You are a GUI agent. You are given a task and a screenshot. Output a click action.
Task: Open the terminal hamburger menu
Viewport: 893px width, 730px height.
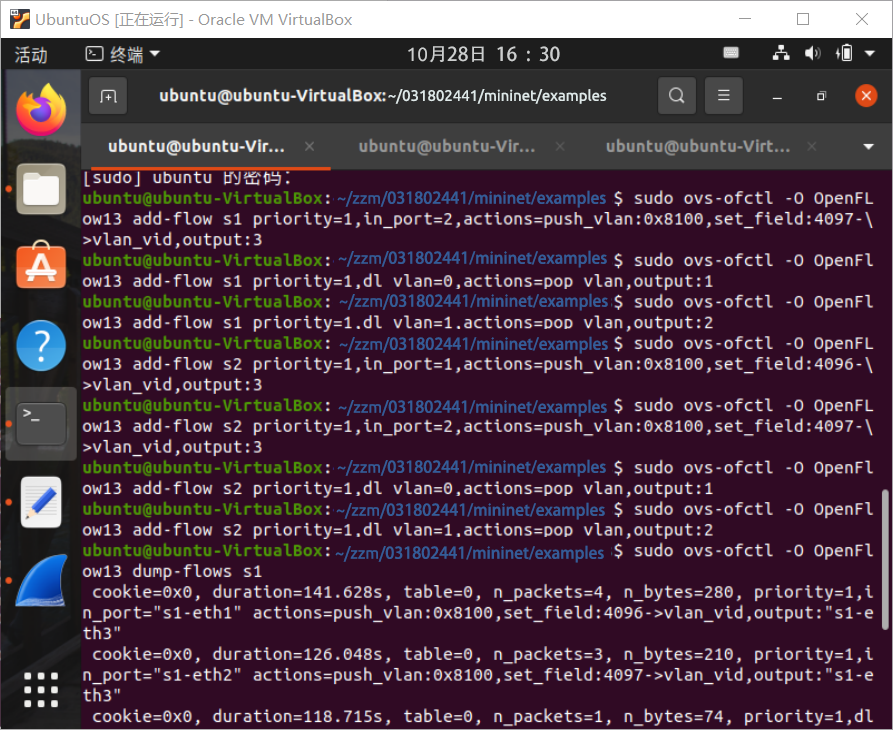[x=724, y=96]
